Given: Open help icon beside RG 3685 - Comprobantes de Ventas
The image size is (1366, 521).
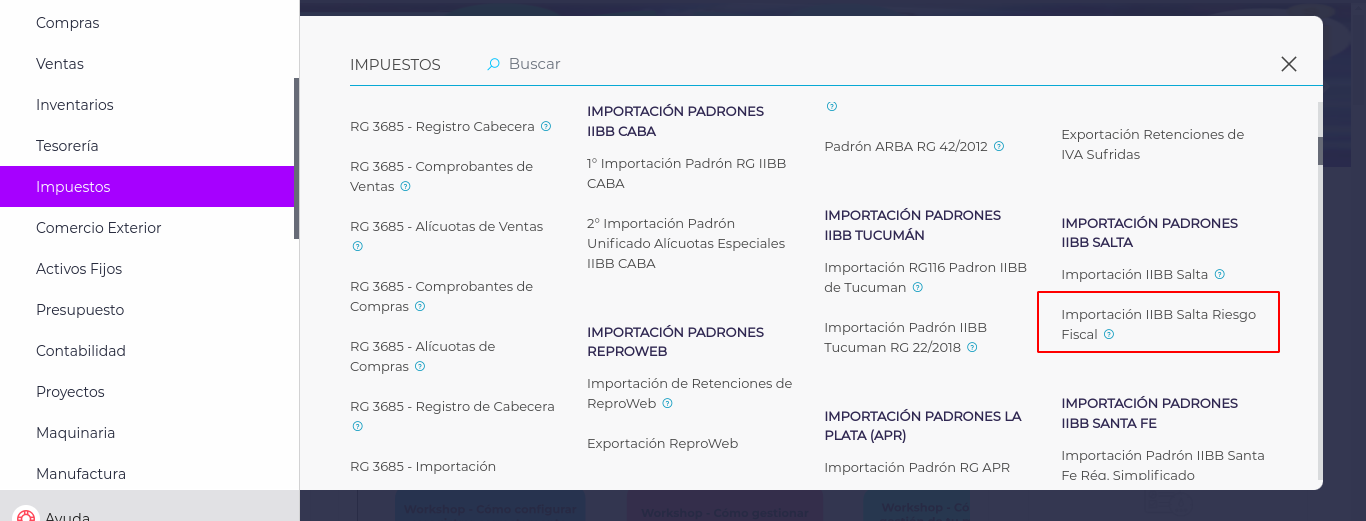Looking at the screenshot, I should pyautogui.click(x=405, y=187).
